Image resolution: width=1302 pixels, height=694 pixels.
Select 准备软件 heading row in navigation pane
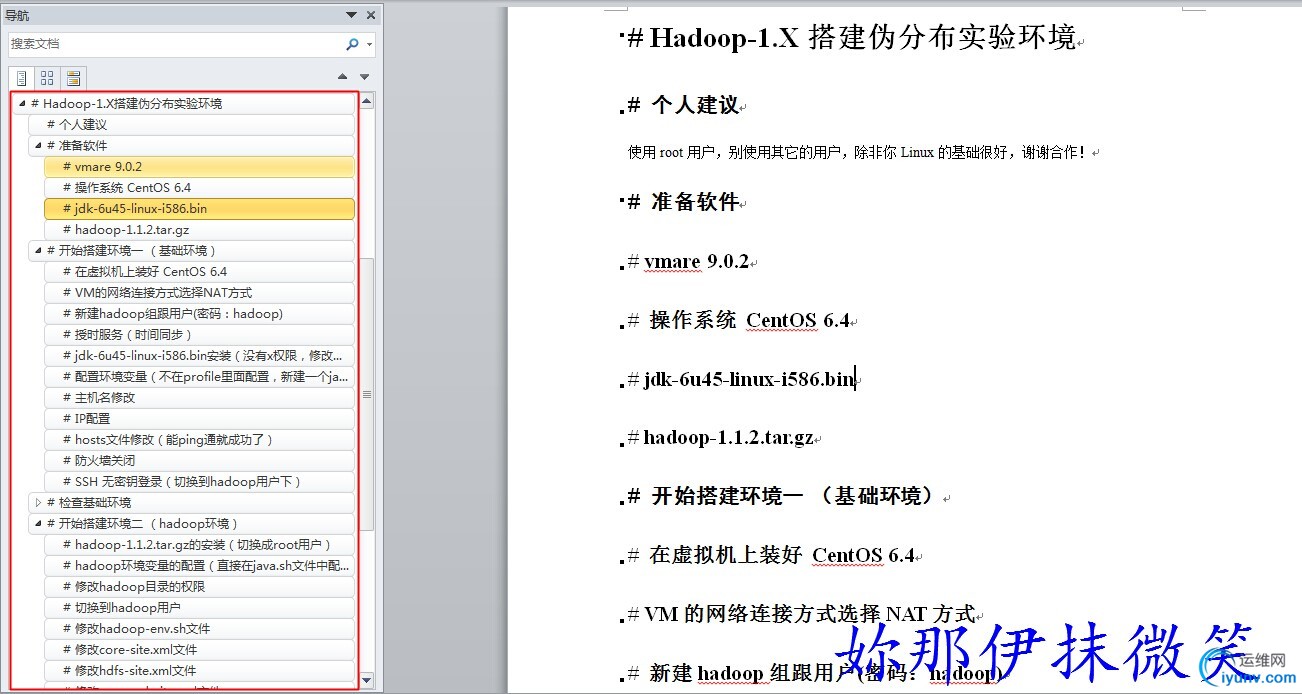(x=191, y=145)
